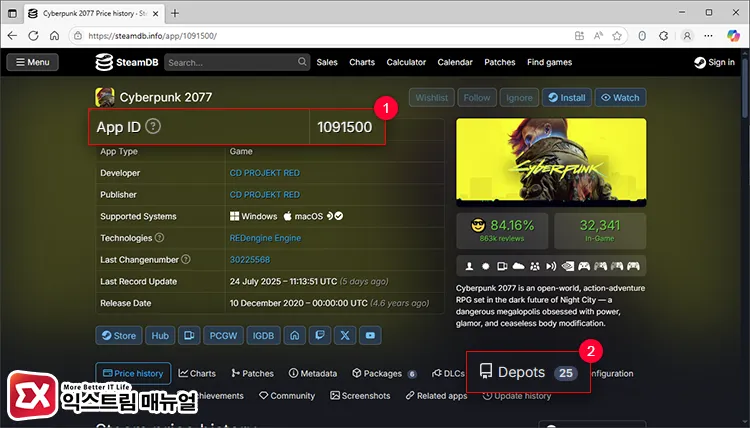Open the browser profile icon

coord(687,36)
